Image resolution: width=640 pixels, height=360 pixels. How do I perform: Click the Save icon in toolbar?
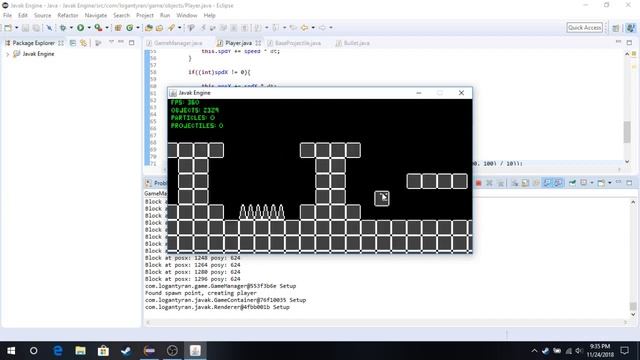pos(25,28)
